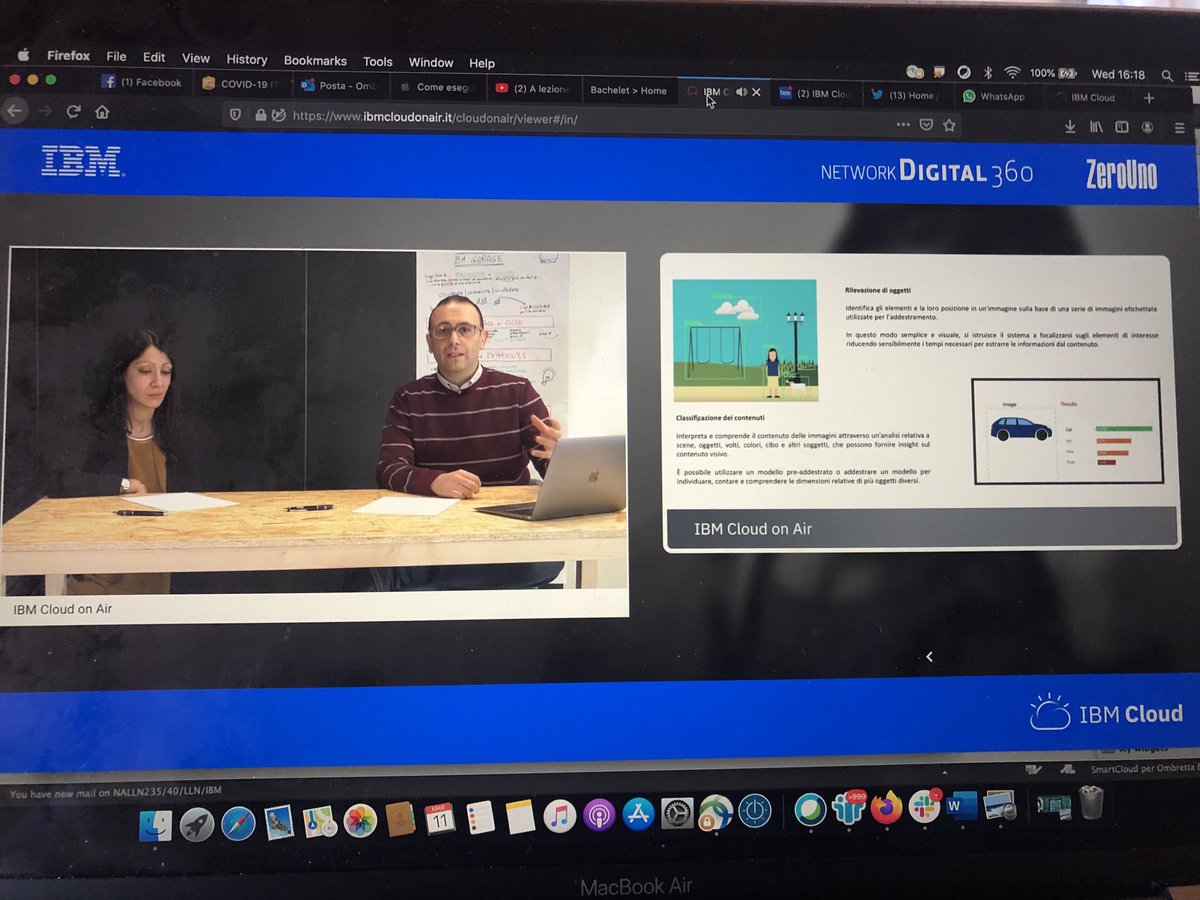The height and width of the screenshot is (900, 1200).
Task: Open Spotlight search in the menu bar
Action: 1166,73
